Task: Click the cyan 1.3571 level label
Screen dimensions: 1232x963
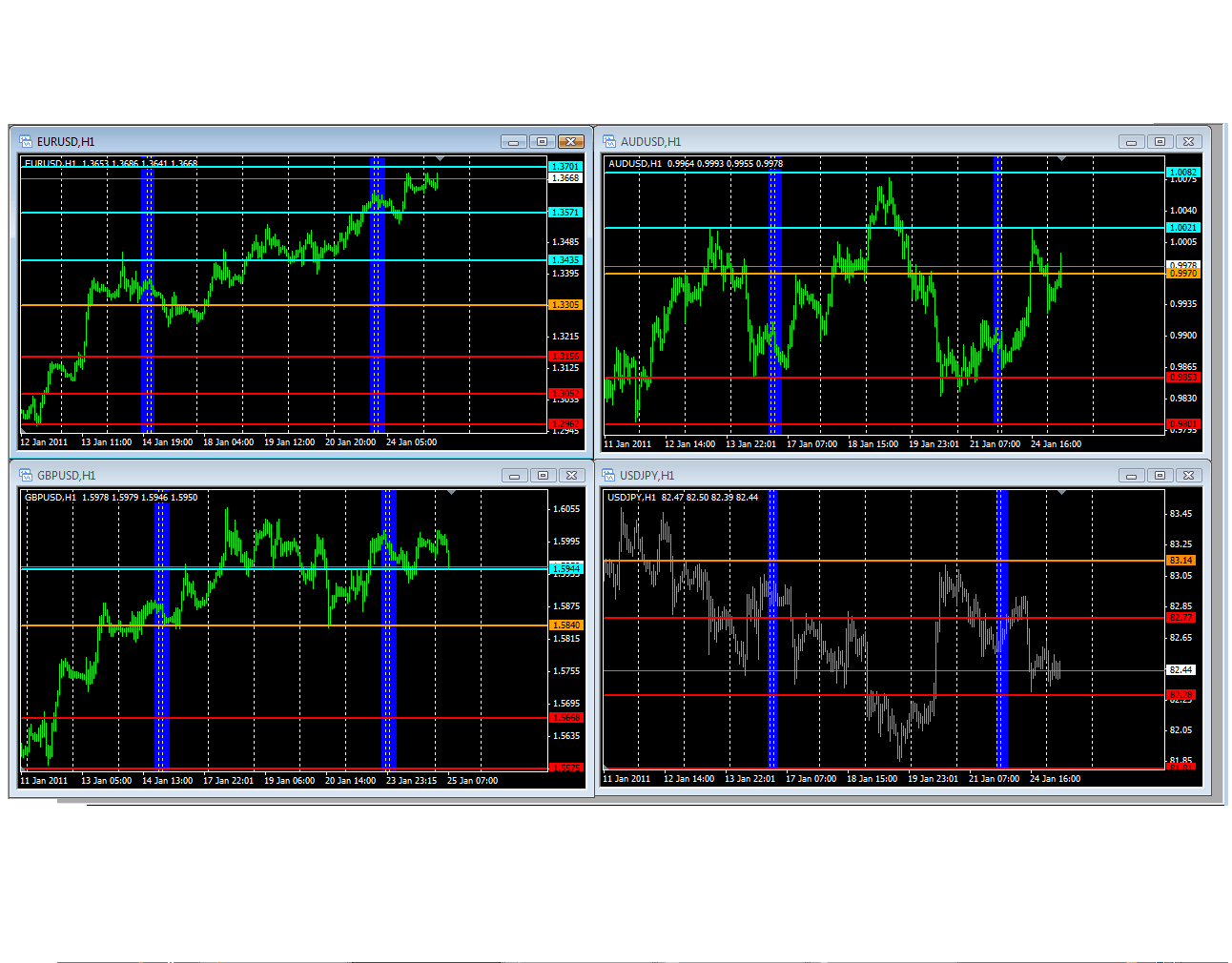Action: point(565,213)
